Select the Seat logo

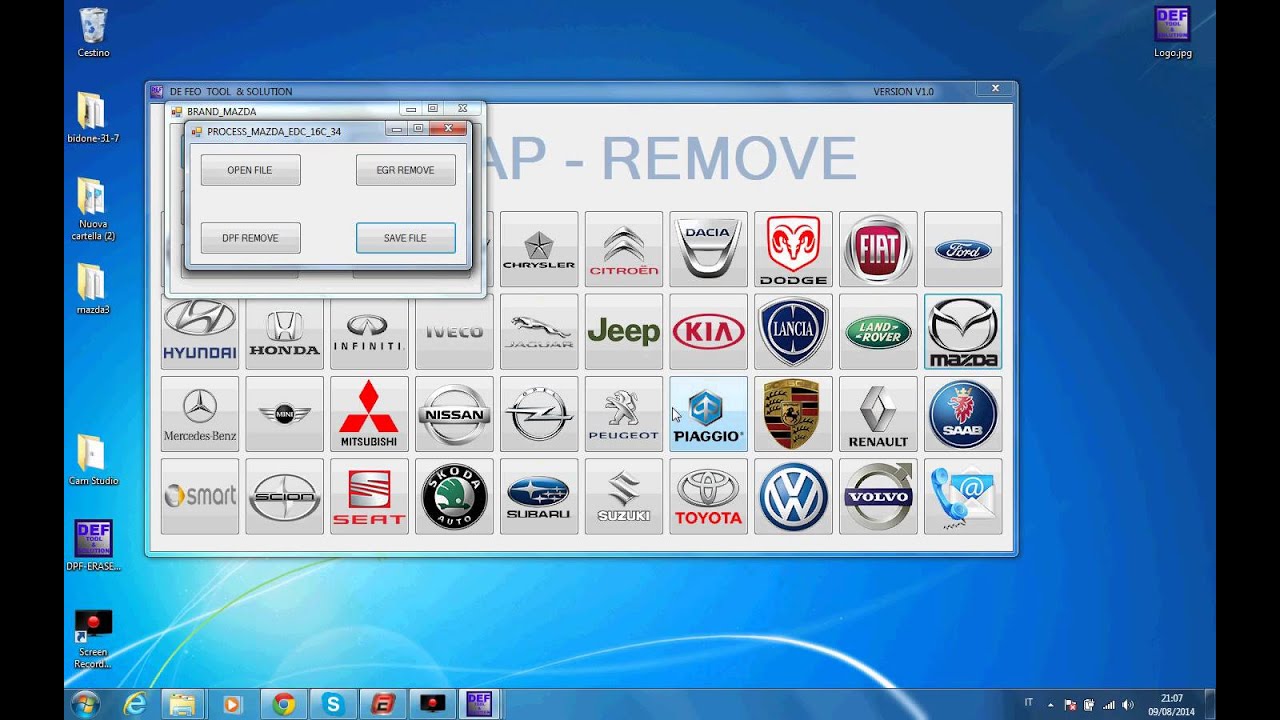369,496
